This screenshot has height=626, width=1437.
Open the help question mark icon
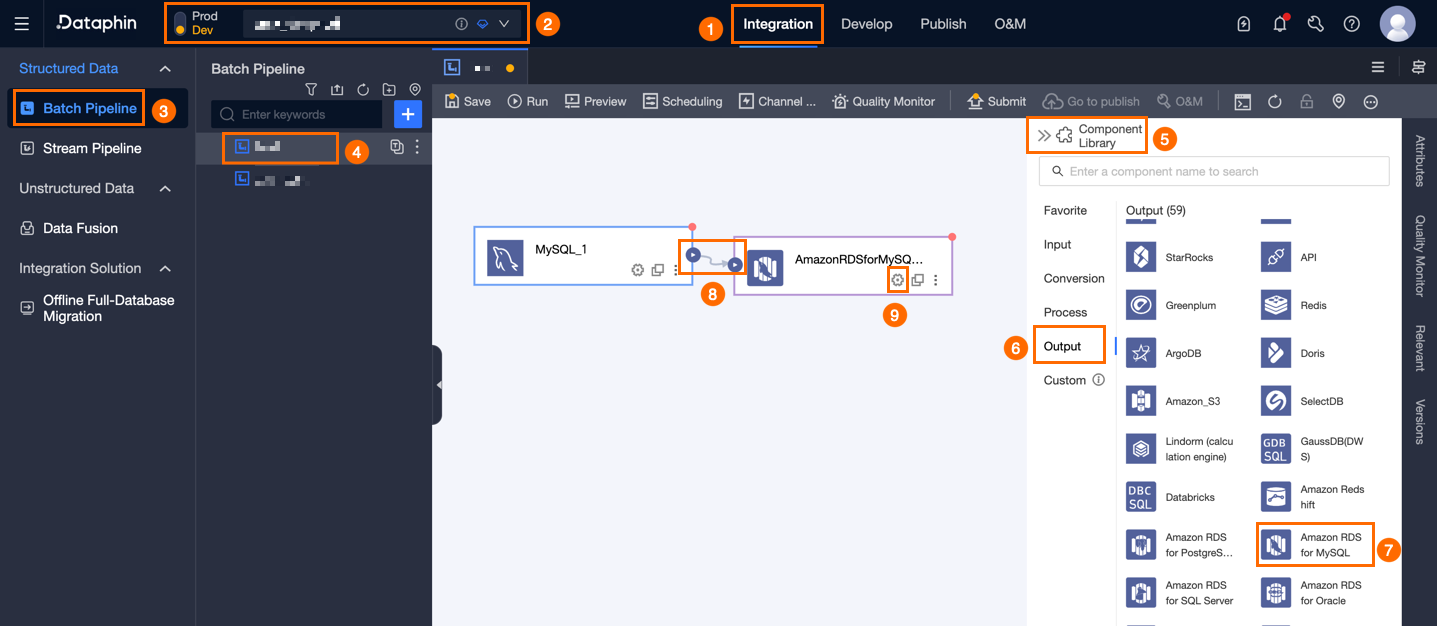tap(1352, 24)
